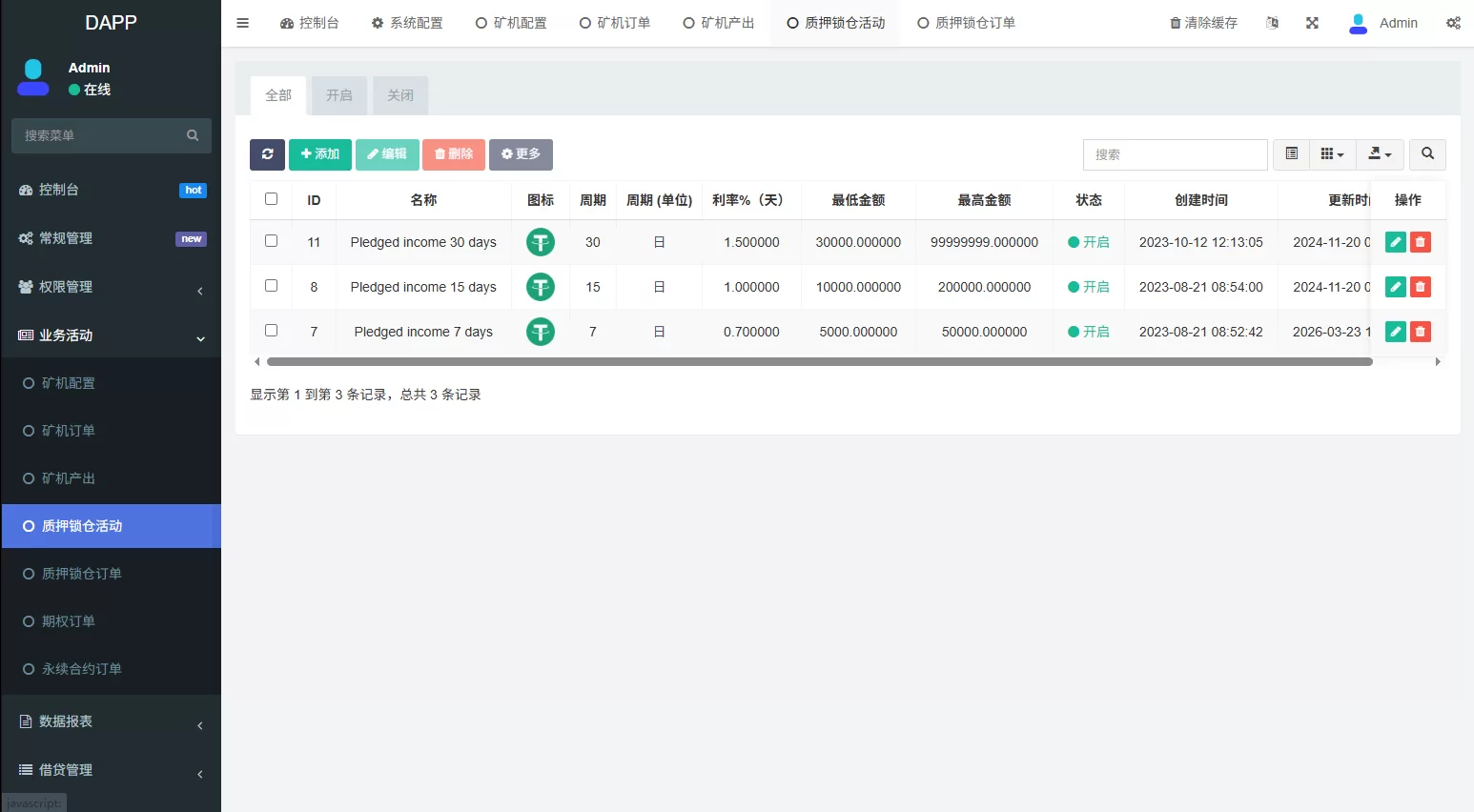Check the select-all checkbox in table header
Viewport: 1474px width, 812px height.
coord(271,199)
